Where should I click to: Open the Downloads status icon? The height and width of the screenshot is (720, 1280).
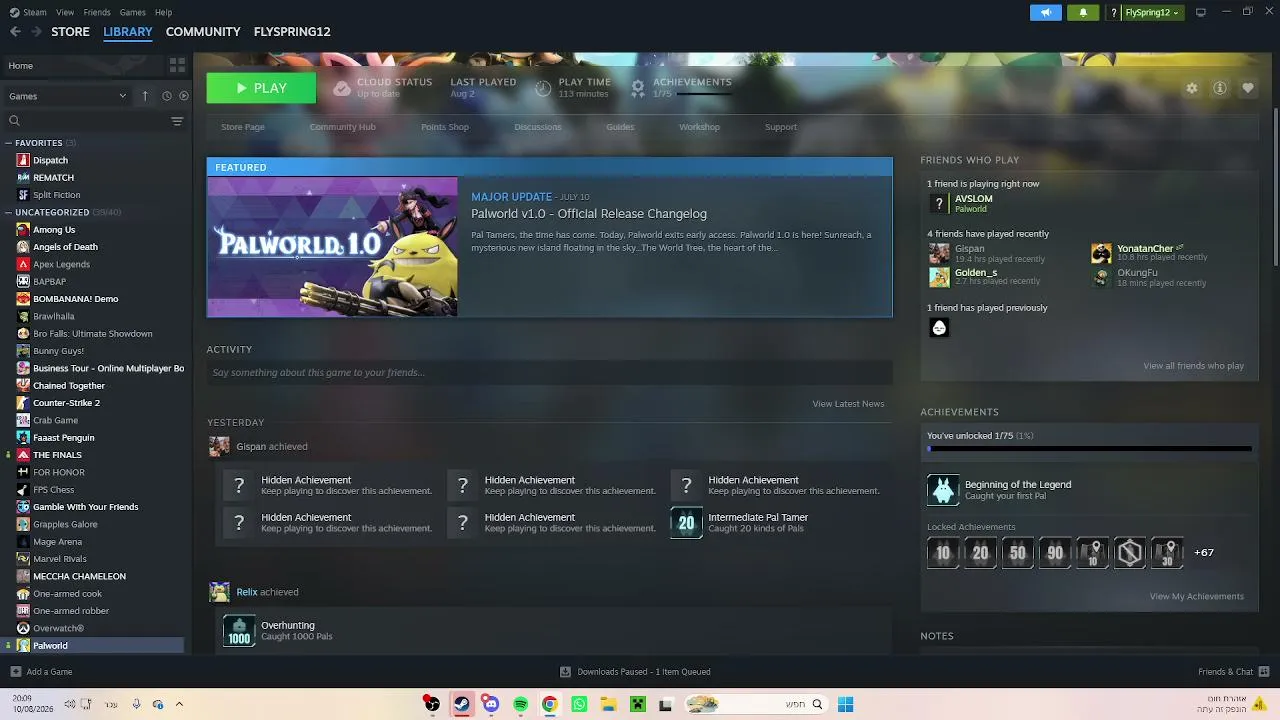pos(565,672)
